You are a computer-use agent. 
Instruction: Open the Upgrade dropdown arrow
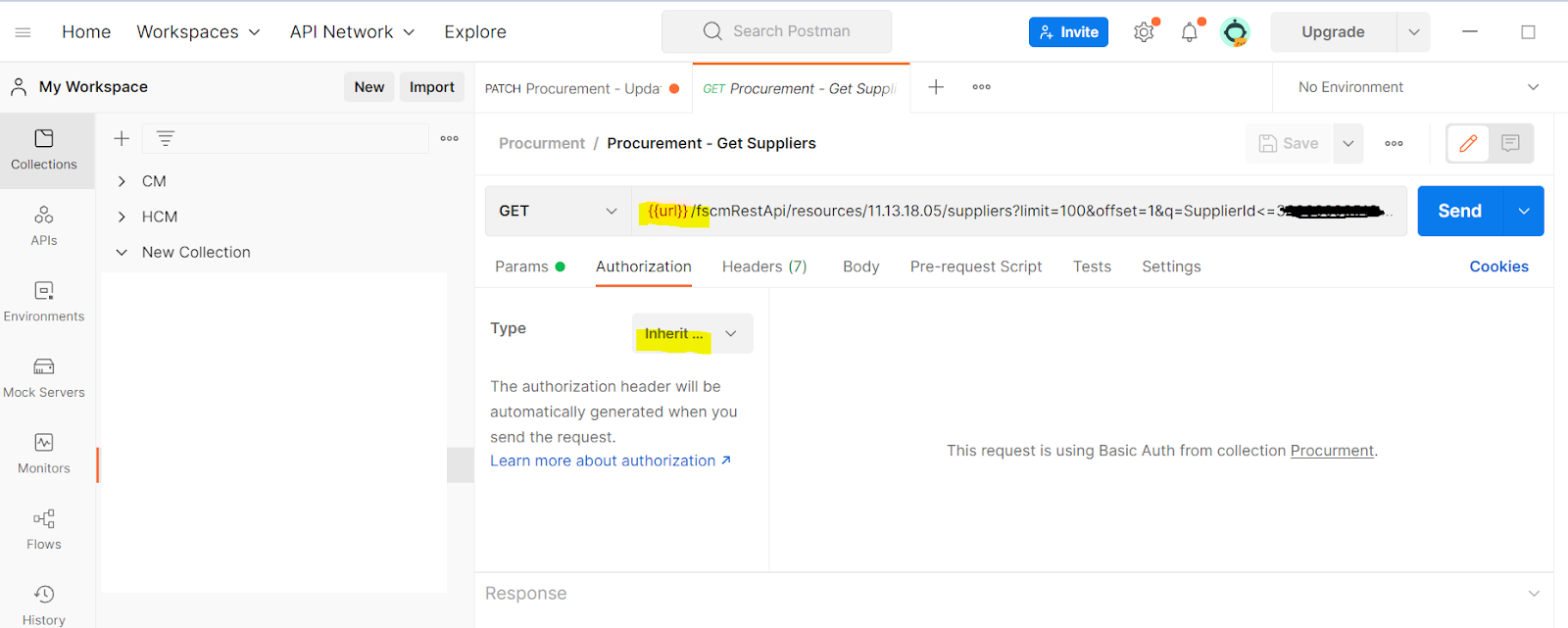(1413, 32)
